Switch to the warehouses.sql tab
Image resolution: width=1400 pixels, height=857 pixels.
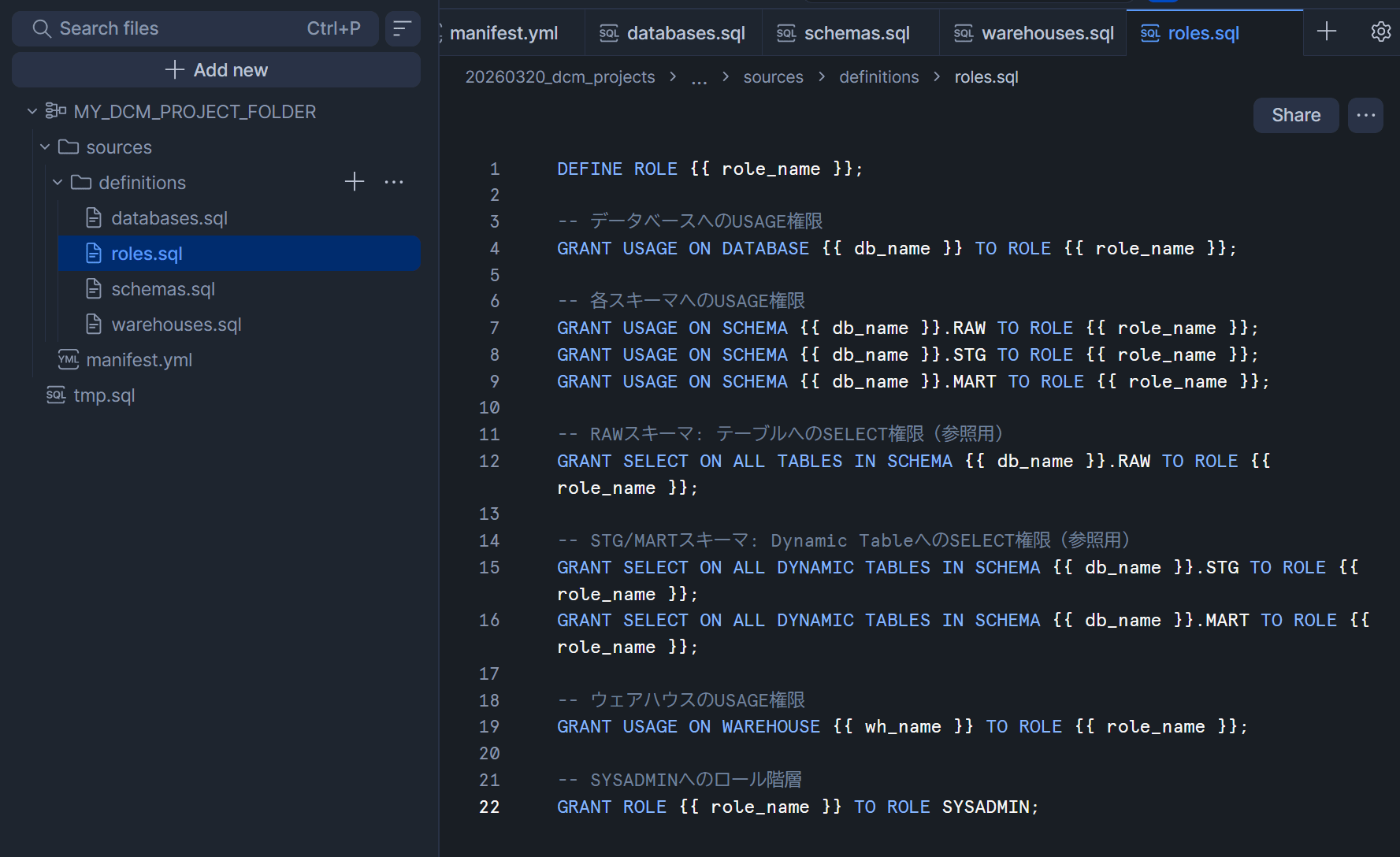coord(1035,33)
